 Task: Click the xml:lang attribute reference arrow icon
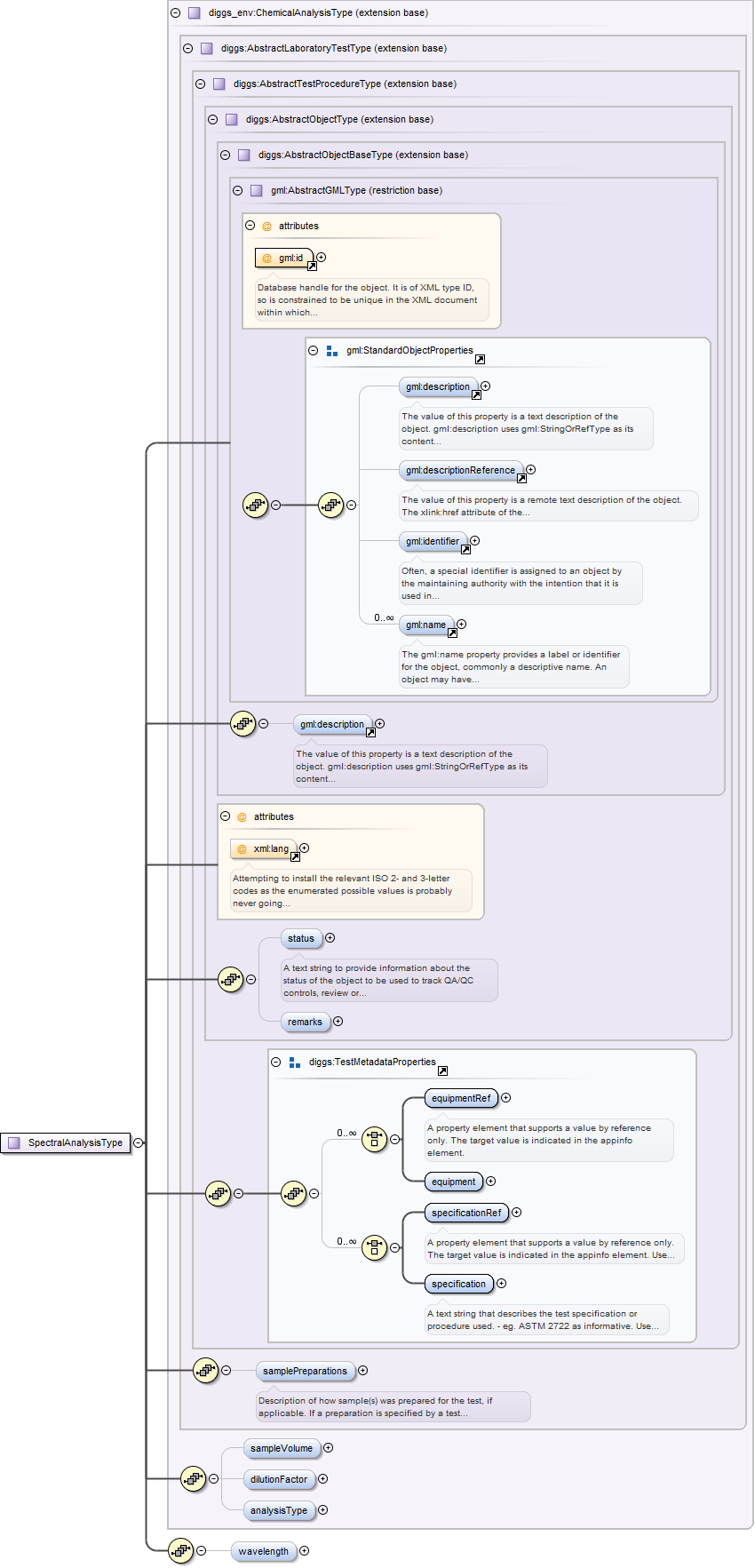pos(295,856)
